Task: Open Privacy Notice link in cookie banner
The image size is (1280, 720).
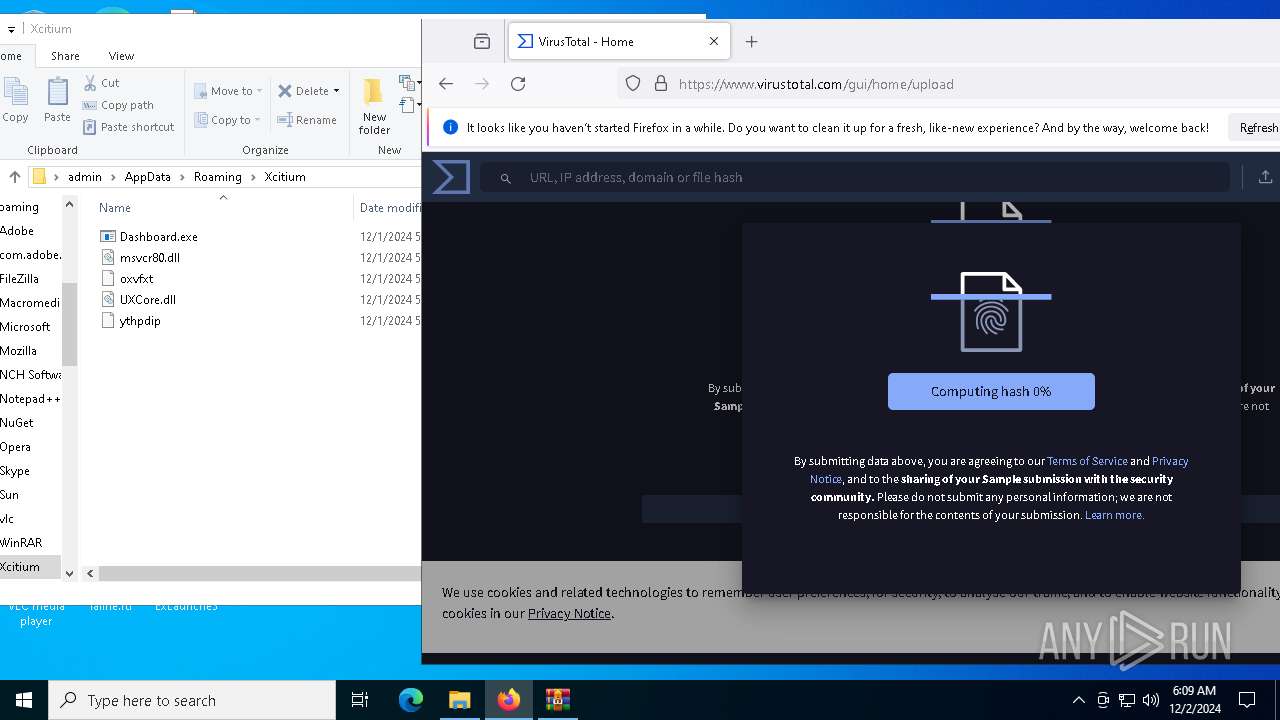Action: point(569,613)
